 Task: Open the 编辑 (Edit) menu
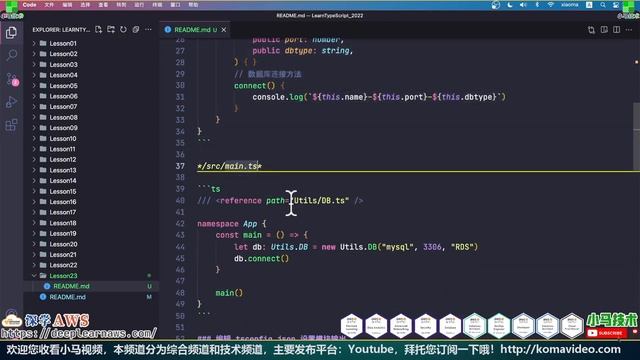[x=67, y=5]
